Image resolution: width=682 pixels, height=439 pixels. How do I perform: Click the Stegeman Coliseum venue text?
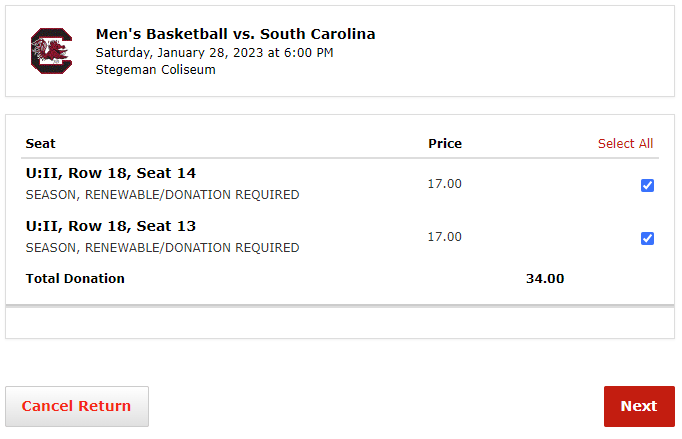coord(155,70)
